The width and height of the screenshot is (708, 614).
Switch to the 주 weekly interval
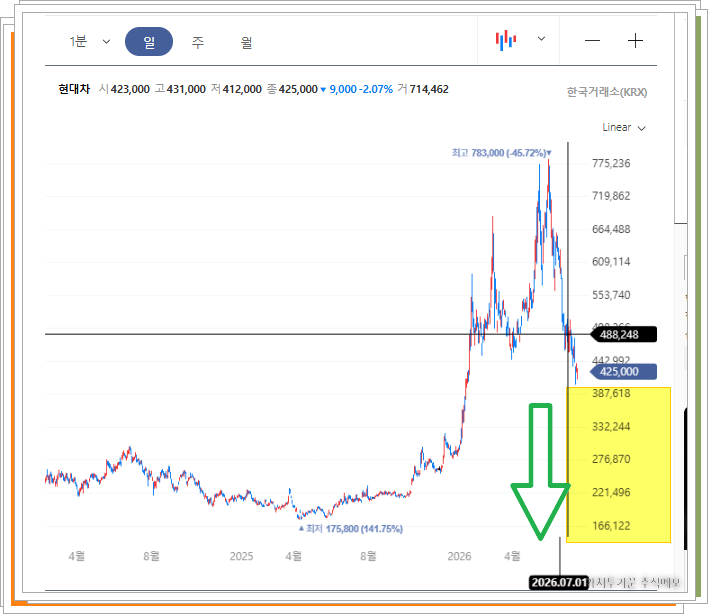coord(198,42)
